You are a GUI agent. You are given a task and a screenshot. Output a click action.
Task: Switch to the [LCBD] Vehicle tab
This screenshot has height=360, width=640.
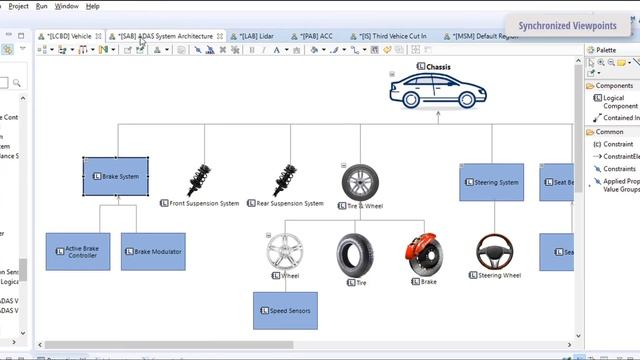(x=69, y=36)
